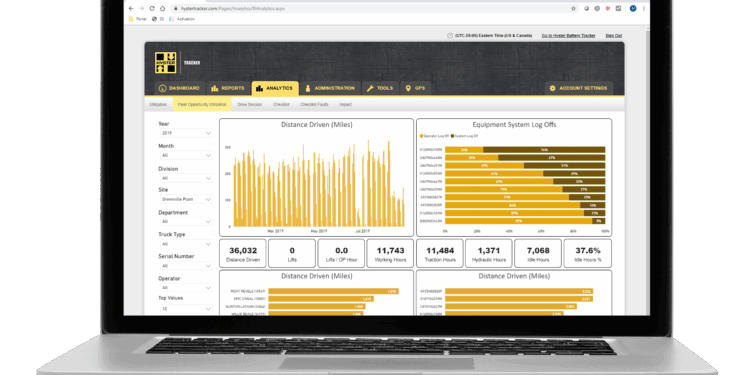Click the time zone Eastern Time text
The image size is (750, 375).
[x=493, y=35]
